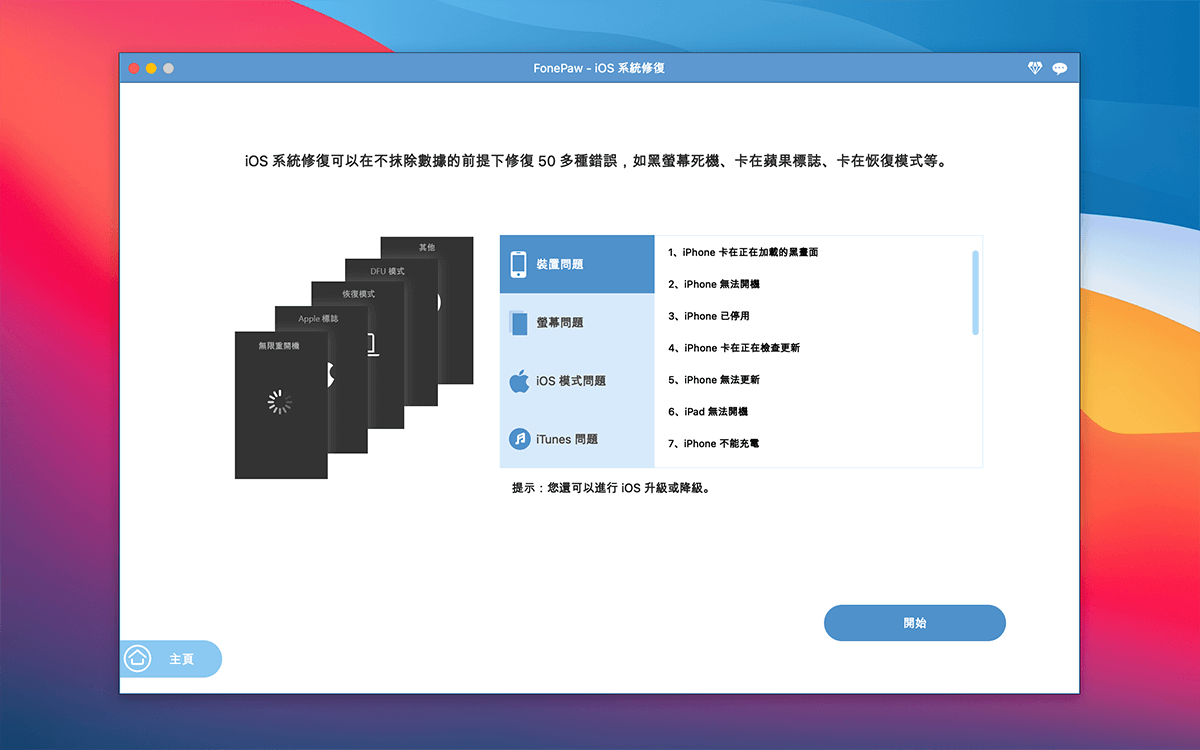Open the chat feedback icon in title bar

point(1060,68)
